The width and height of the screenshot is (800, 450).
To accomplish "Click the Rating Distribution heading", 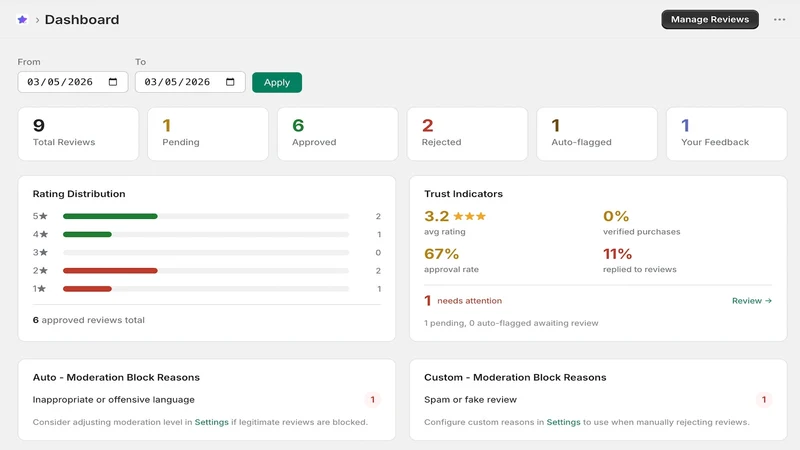I will [79, 194].
